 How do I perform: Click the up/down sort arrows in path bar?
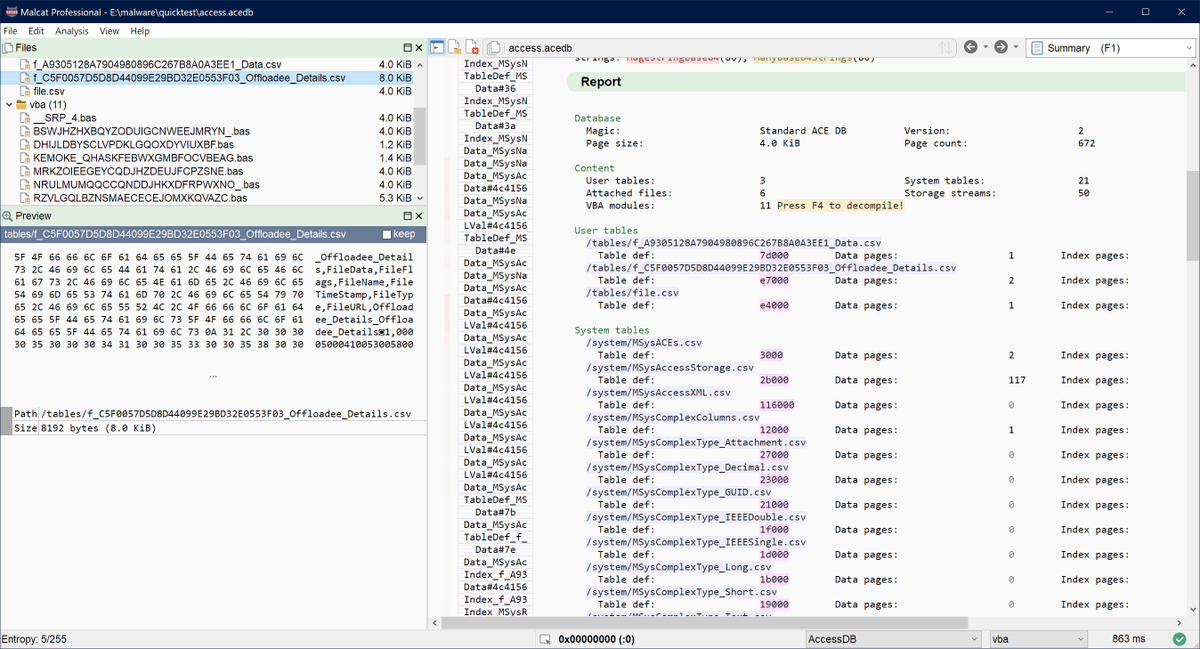(946, 48)
